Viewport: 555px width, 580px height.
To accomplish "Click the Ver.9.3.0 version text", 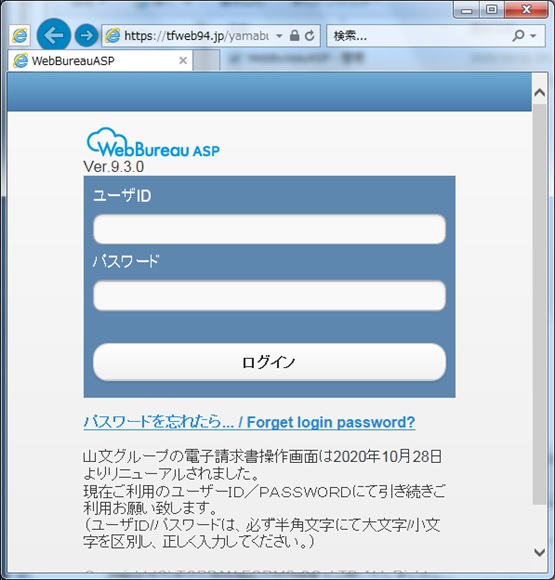I will point(114,167).
